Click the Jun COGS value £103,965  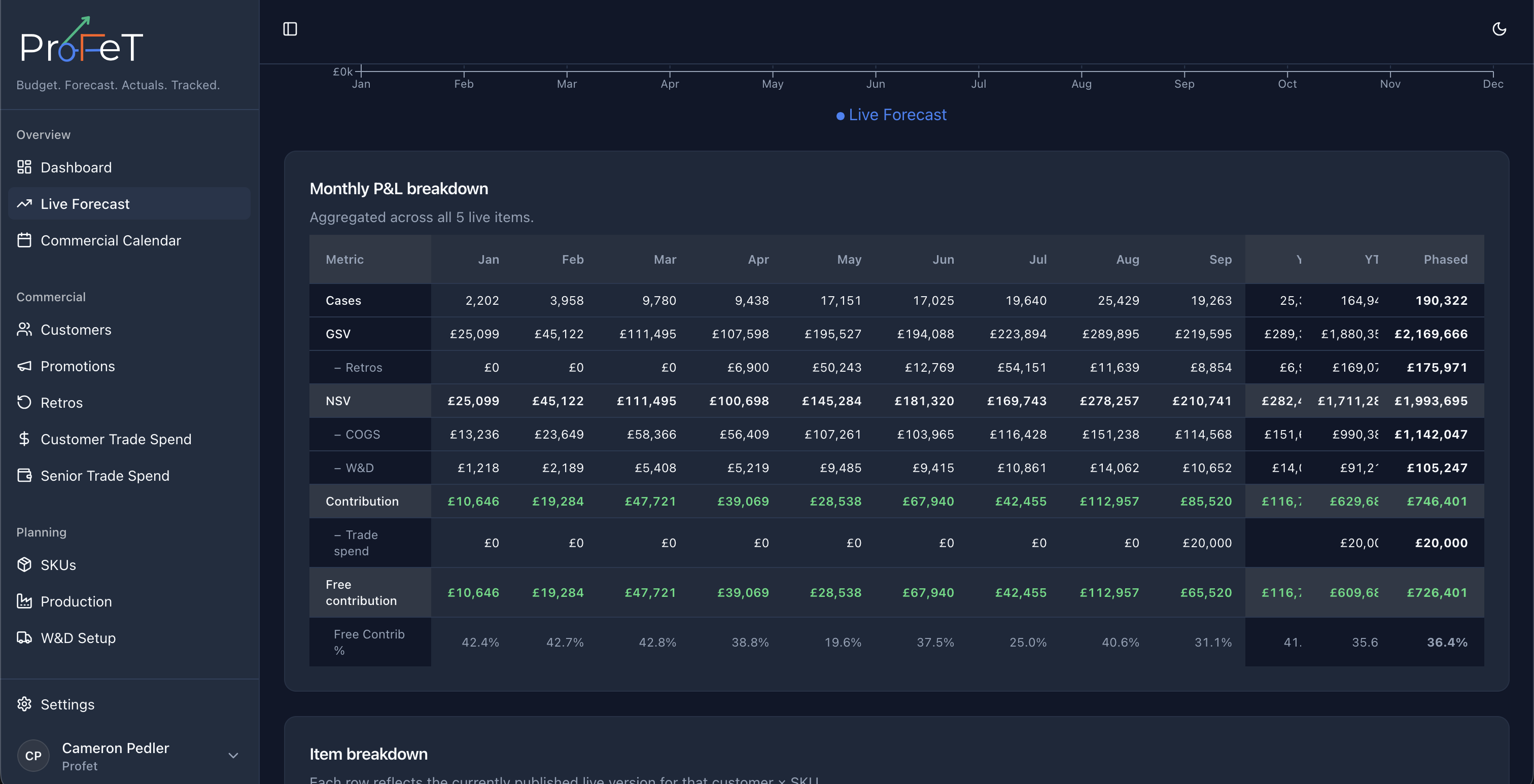[925, 434]
